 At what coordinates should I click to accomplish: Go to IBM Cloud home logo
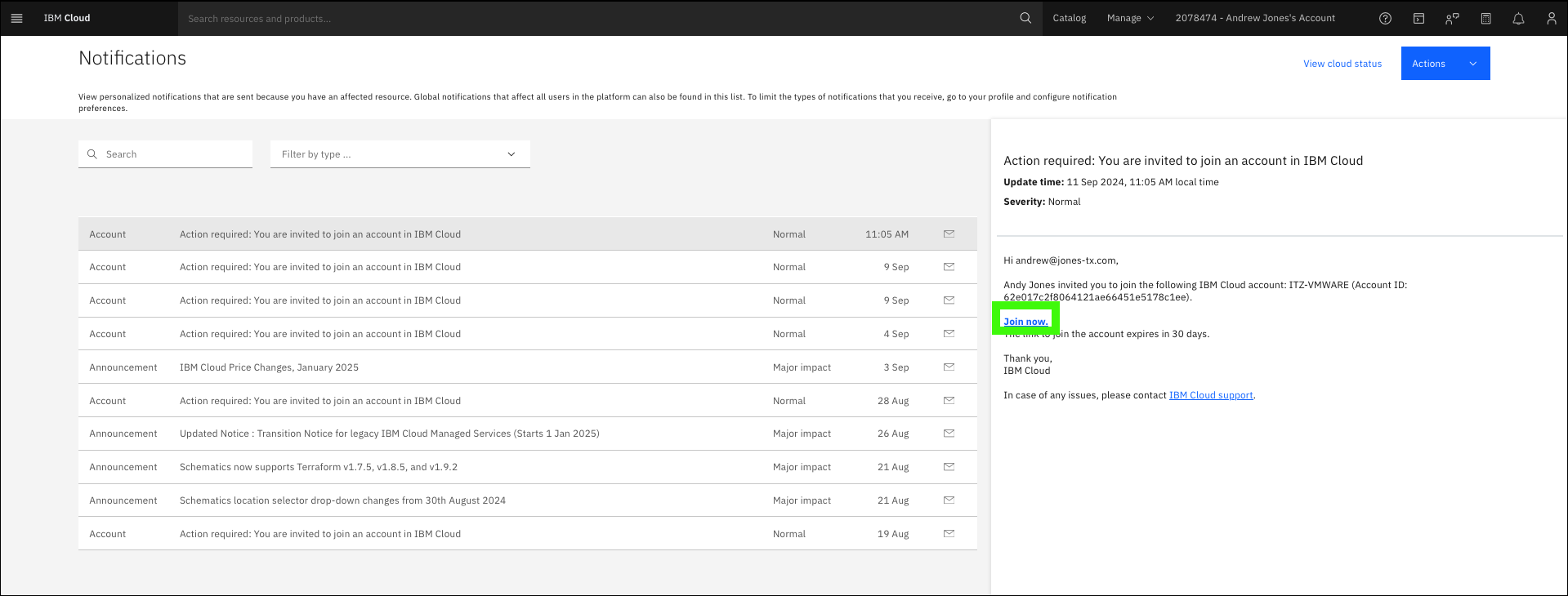pyautogui.click(x=67, y=18)
